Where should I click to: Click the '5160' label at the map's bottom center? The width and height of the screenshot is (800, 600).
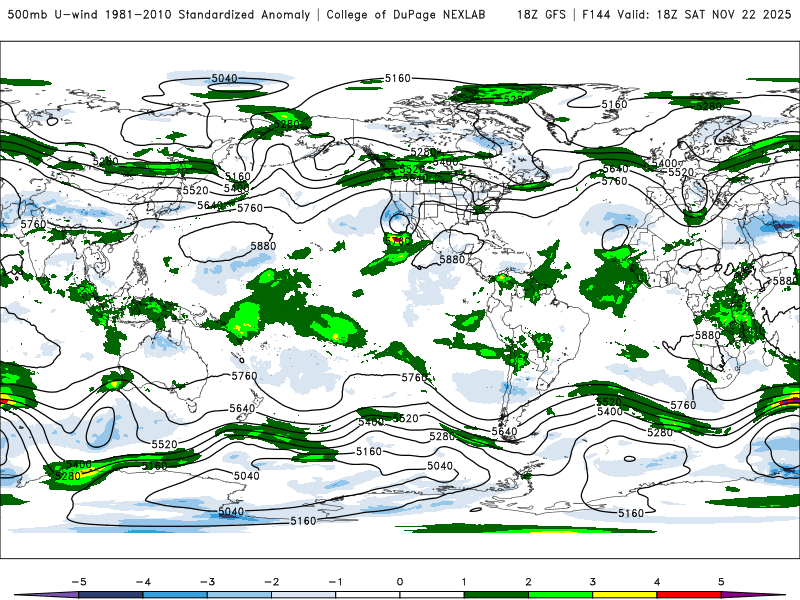coord(304,521)
